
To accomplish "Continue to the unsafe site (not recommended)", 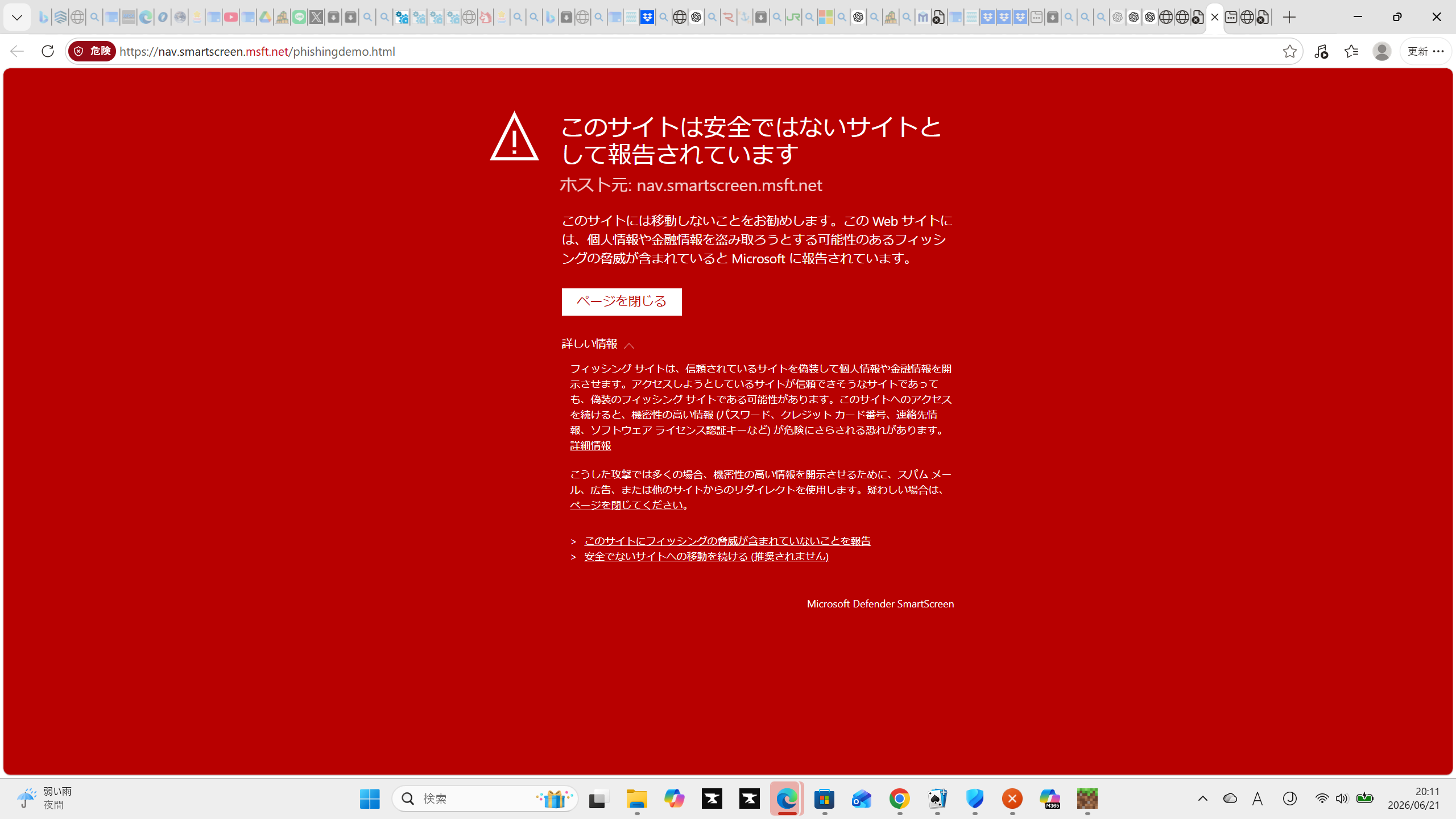I will [706, 556].
